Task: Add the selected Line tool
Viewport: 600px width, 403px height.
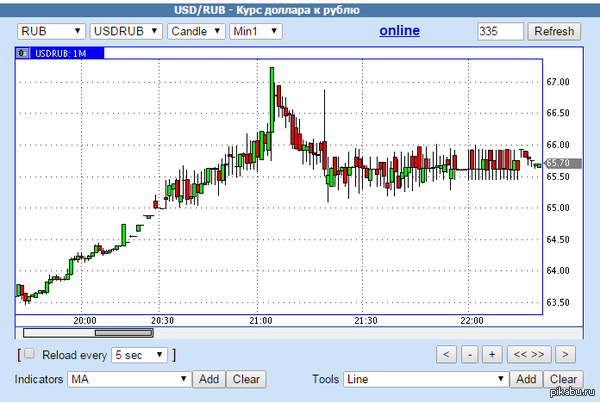Action: tap(526, 379)
